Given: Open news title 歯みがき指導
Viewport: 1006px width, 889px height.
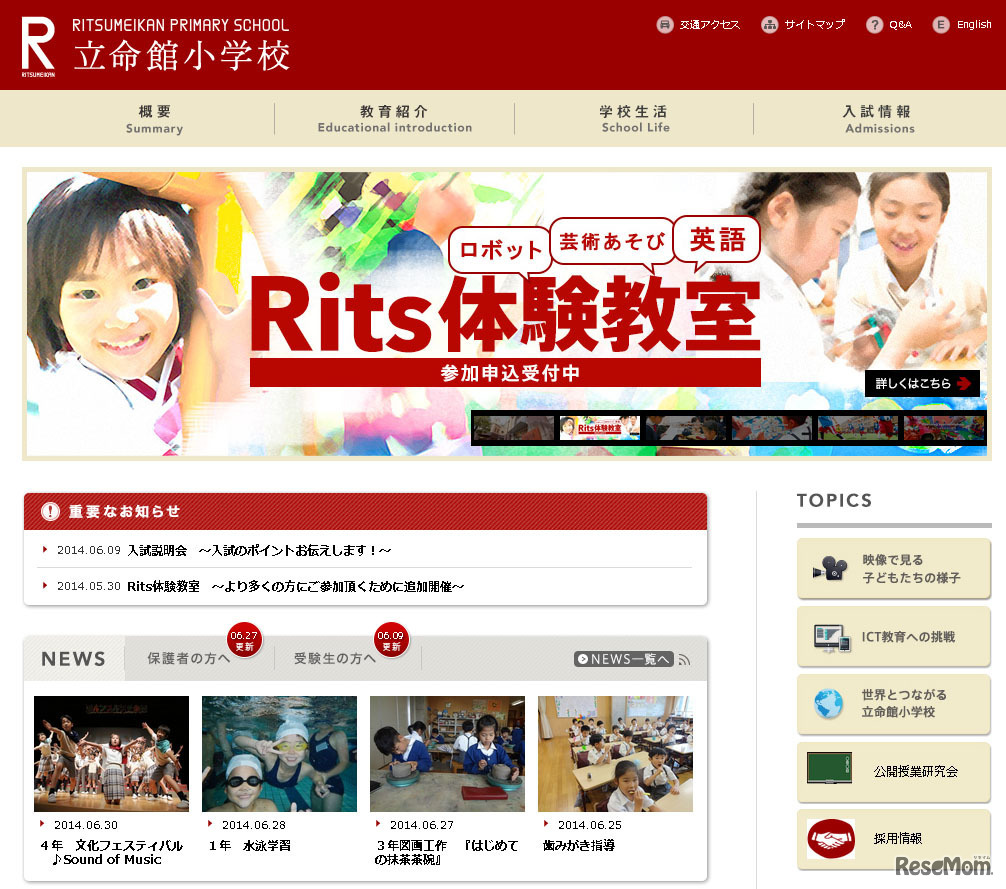Looking at the screenshot, I should (x=579, y=845).
